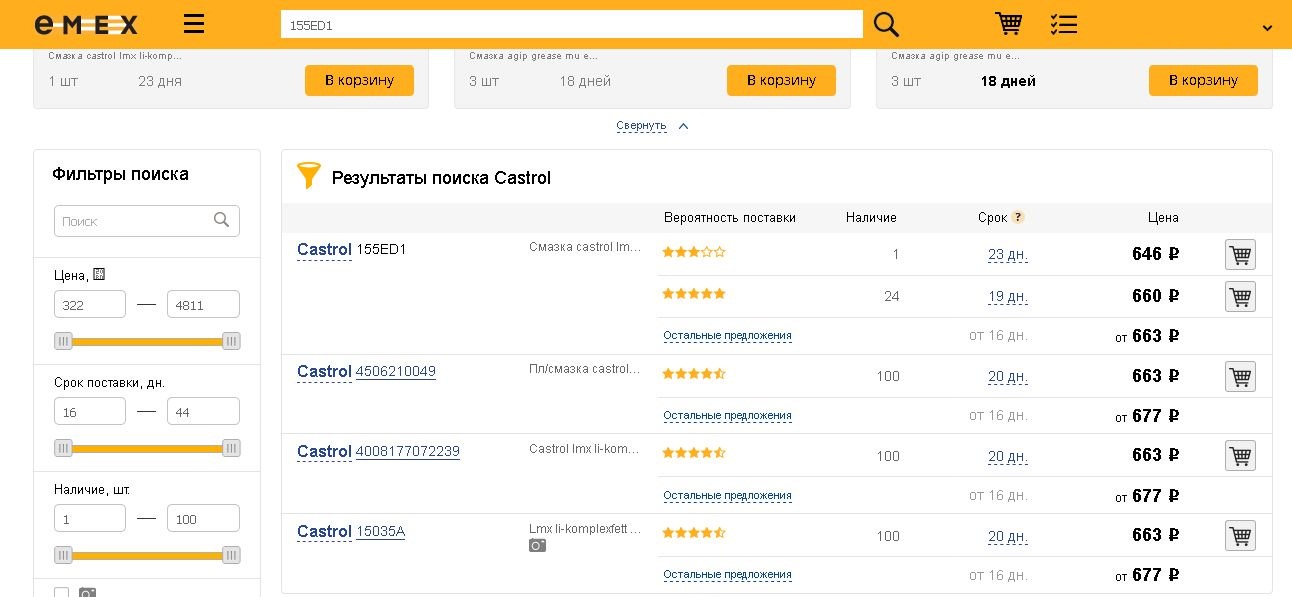Click the cart icon in the 4506210049 row
The height and width of the screenshot is (597, 1292).
(x=1240, y=376)
